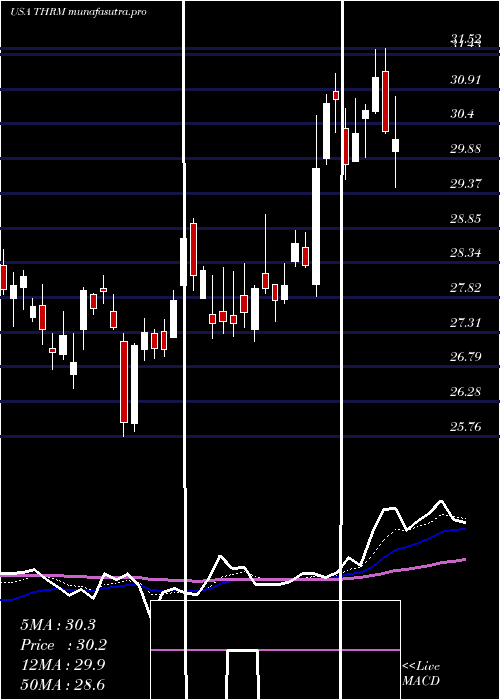Viewport: 500px width, 700px height.
Task: Select the 29.37 price level label
Action: click(466, 183)
